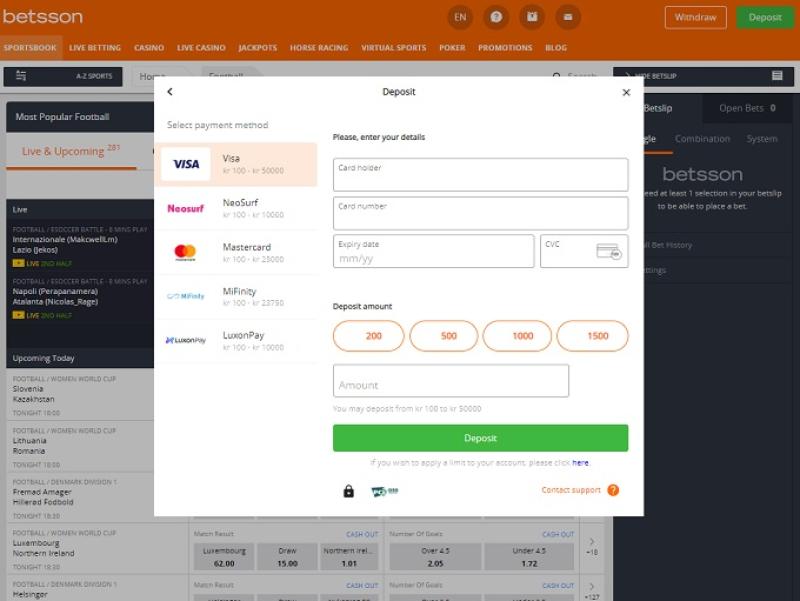The image size is (800, 601).
Task: Click the orange Contact support question icon
Action: click(x=613, y=490)
